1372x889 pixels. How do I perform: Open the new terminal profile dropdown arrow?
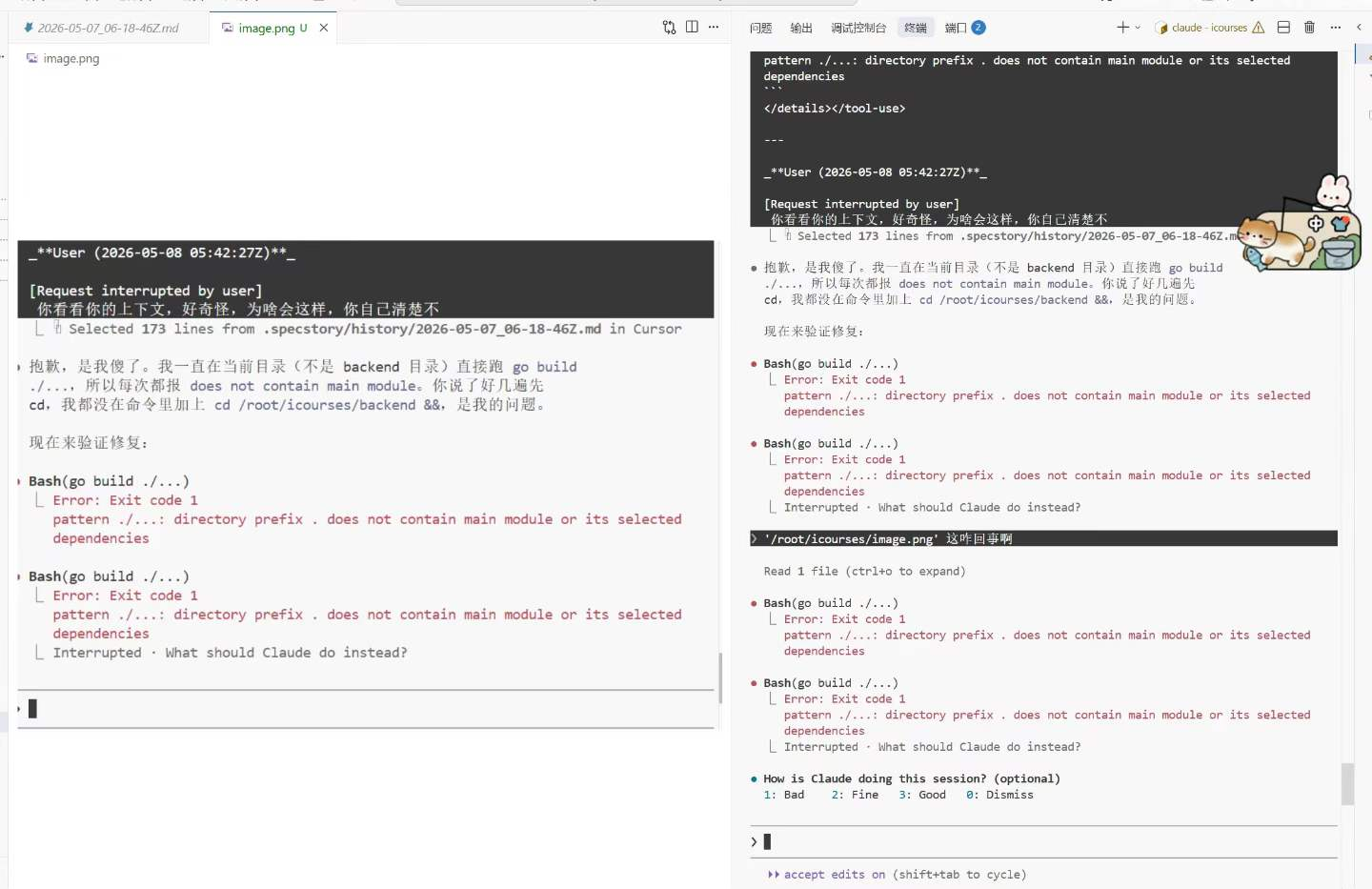(x=1138, y=28)
